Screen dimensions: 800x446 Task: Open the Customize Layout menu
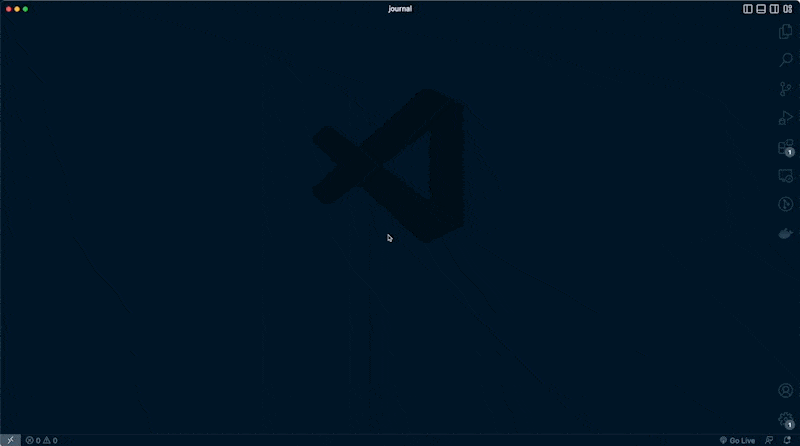[x=787, y=9]
